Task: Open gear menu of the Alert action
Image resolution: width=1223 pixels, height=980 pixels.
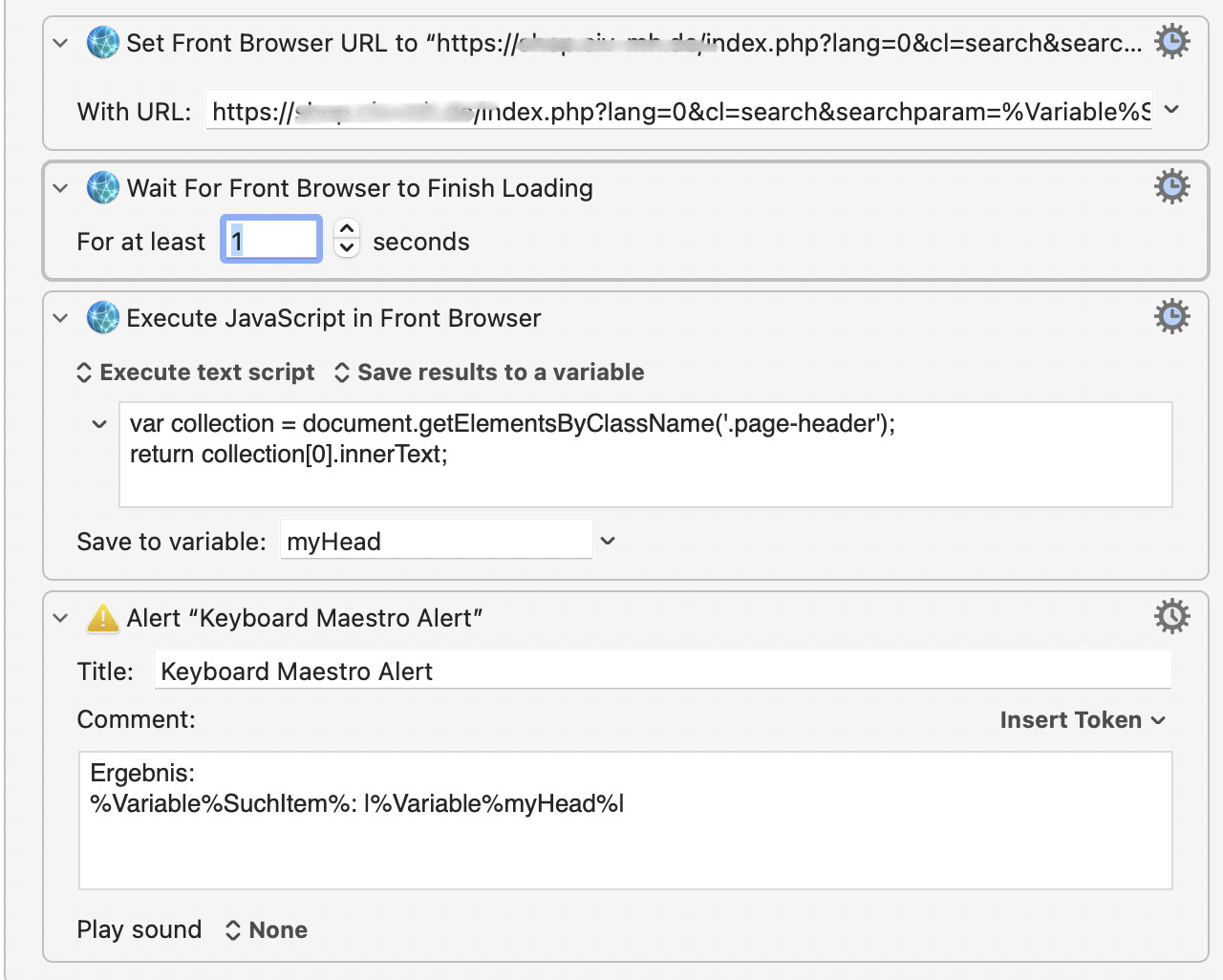Action: coord(1171,617)
